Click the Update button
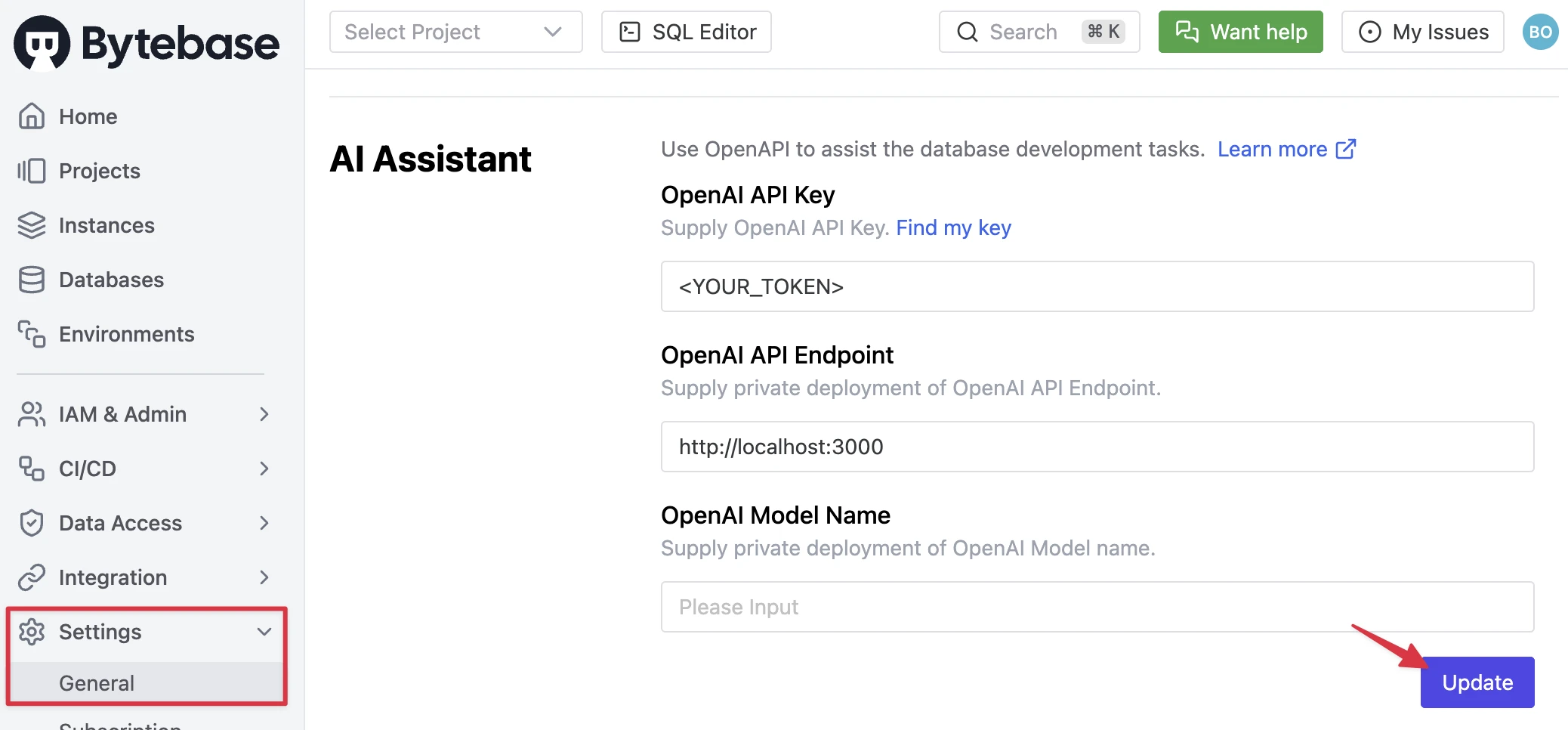Image resolution: width=1568 pixels, height=730 pixels. [1477, 682]
